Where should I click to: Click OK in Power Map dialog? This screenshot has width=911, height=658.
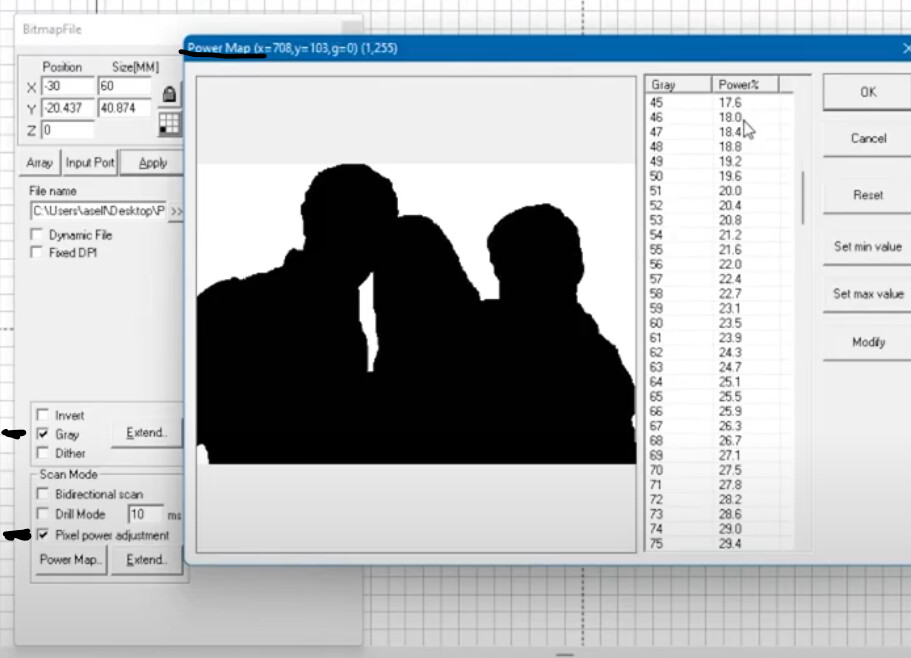(x=867, y=92)
